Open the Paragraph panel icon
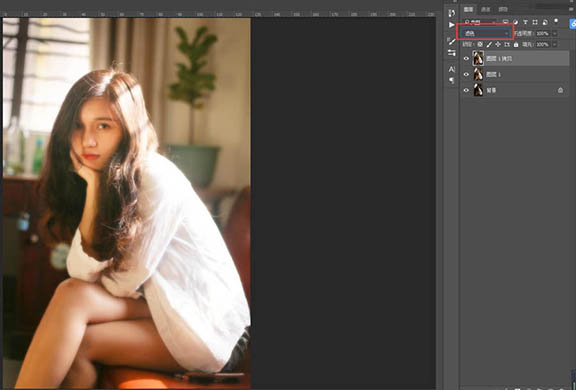 tap(451, 80)
